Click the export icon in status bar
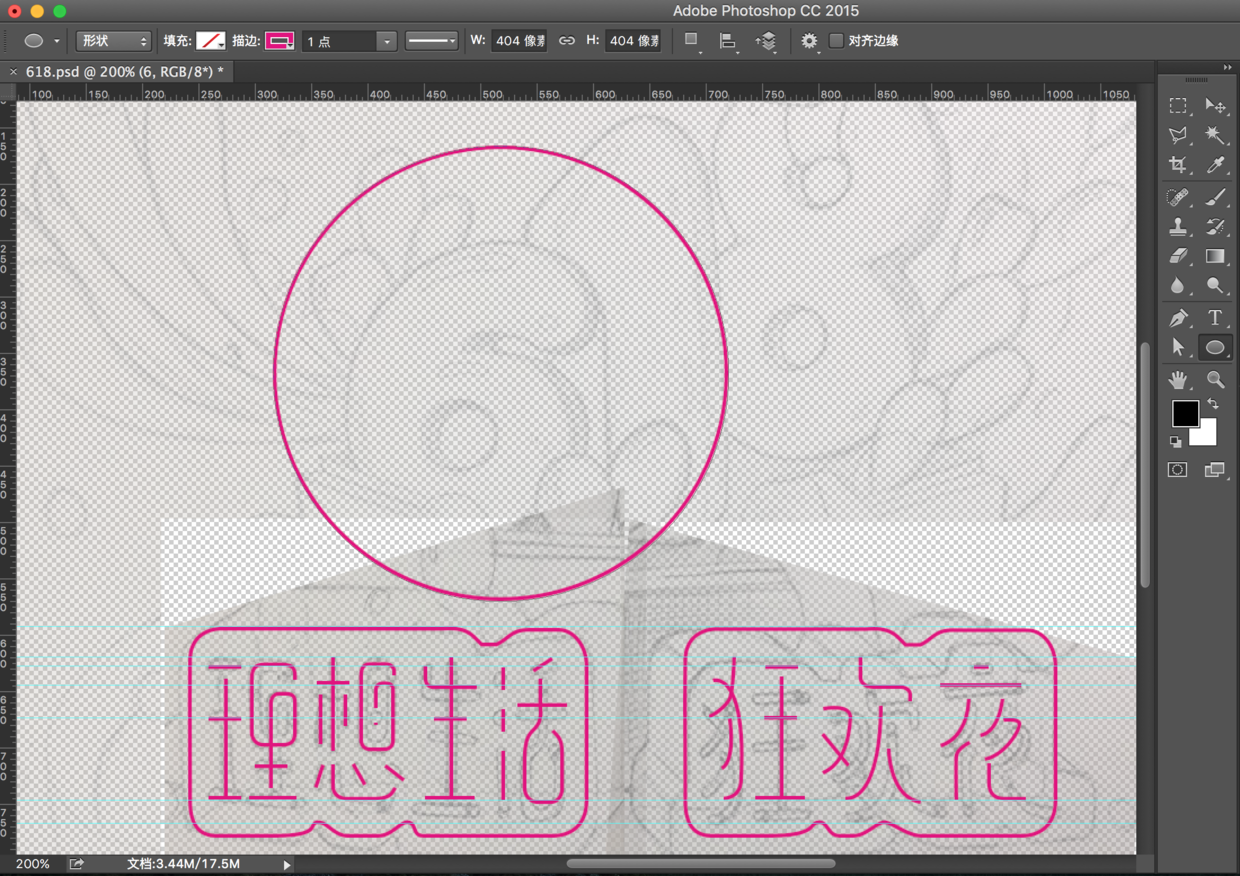The image size is (1240, 876). click(x=76, y=864)
